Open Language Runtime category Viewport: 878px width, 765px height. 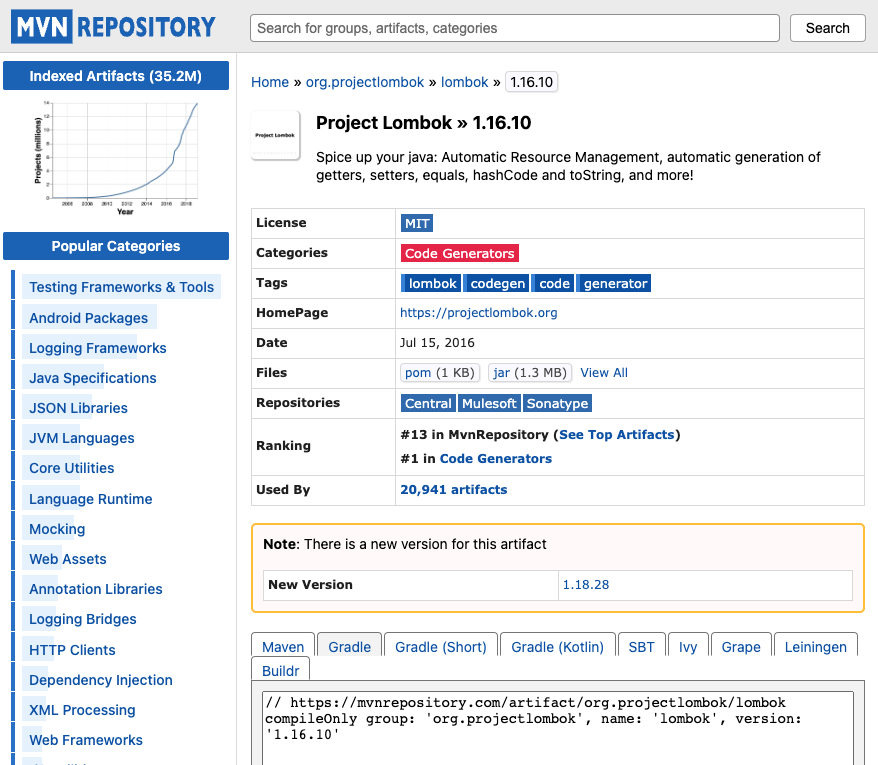pos(91,498)
